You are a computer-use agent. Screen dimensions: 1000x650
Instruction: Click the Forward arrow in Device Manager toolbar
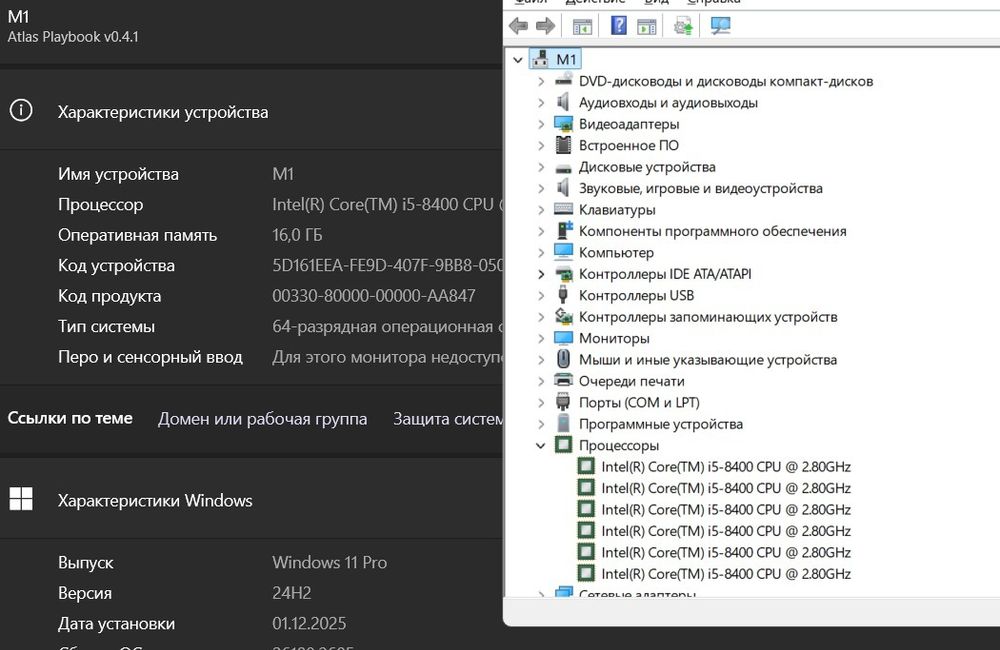coord(545,26)
